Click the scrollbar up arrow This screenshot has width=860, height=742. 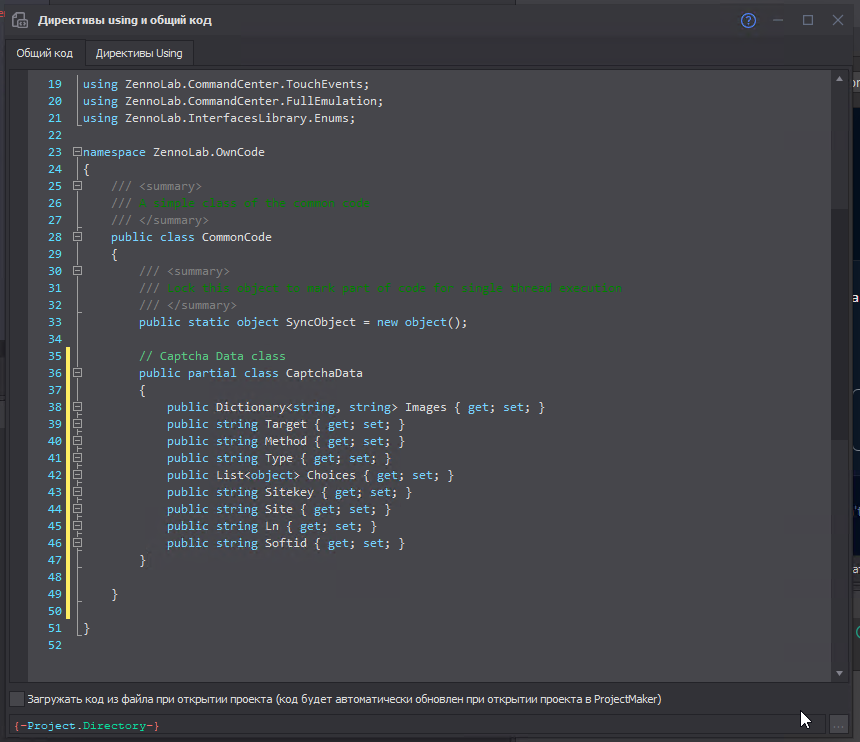click(839, 79)
